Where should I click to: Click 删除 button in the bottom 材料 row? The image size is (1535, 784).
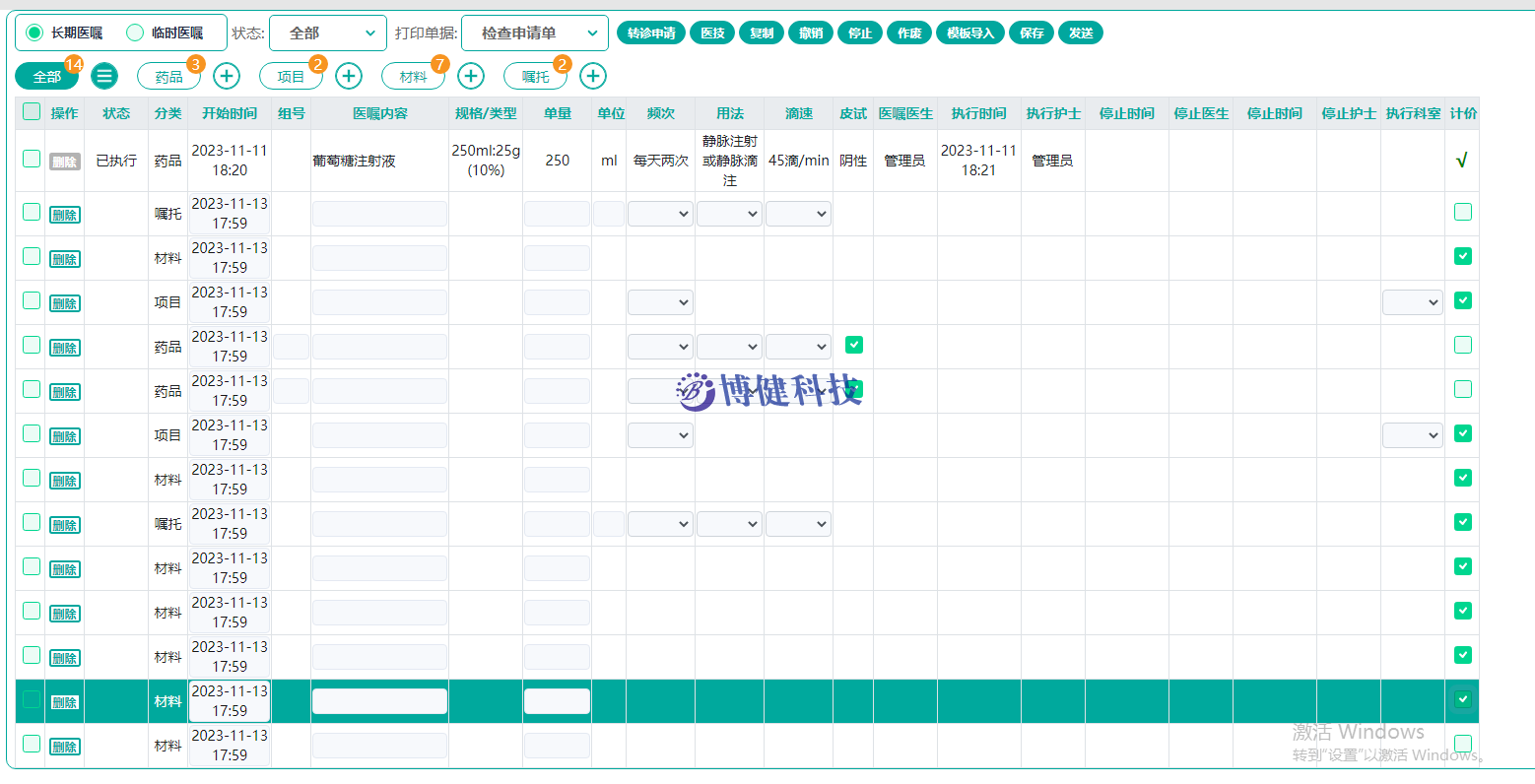pyautogui.click(x=65, y=747)
